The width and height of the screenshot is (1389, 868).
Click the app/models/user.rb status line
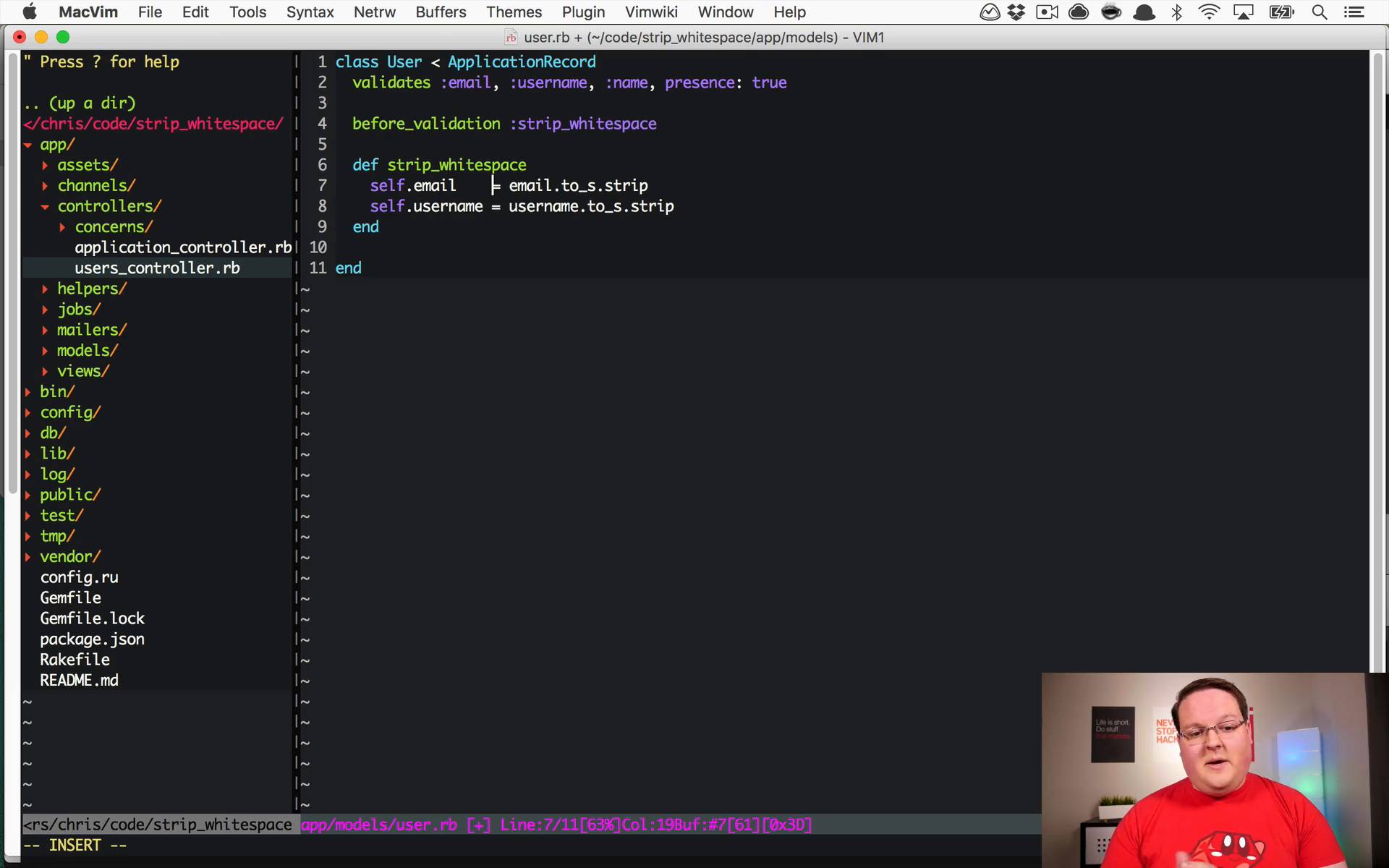[x=557, y=825]
